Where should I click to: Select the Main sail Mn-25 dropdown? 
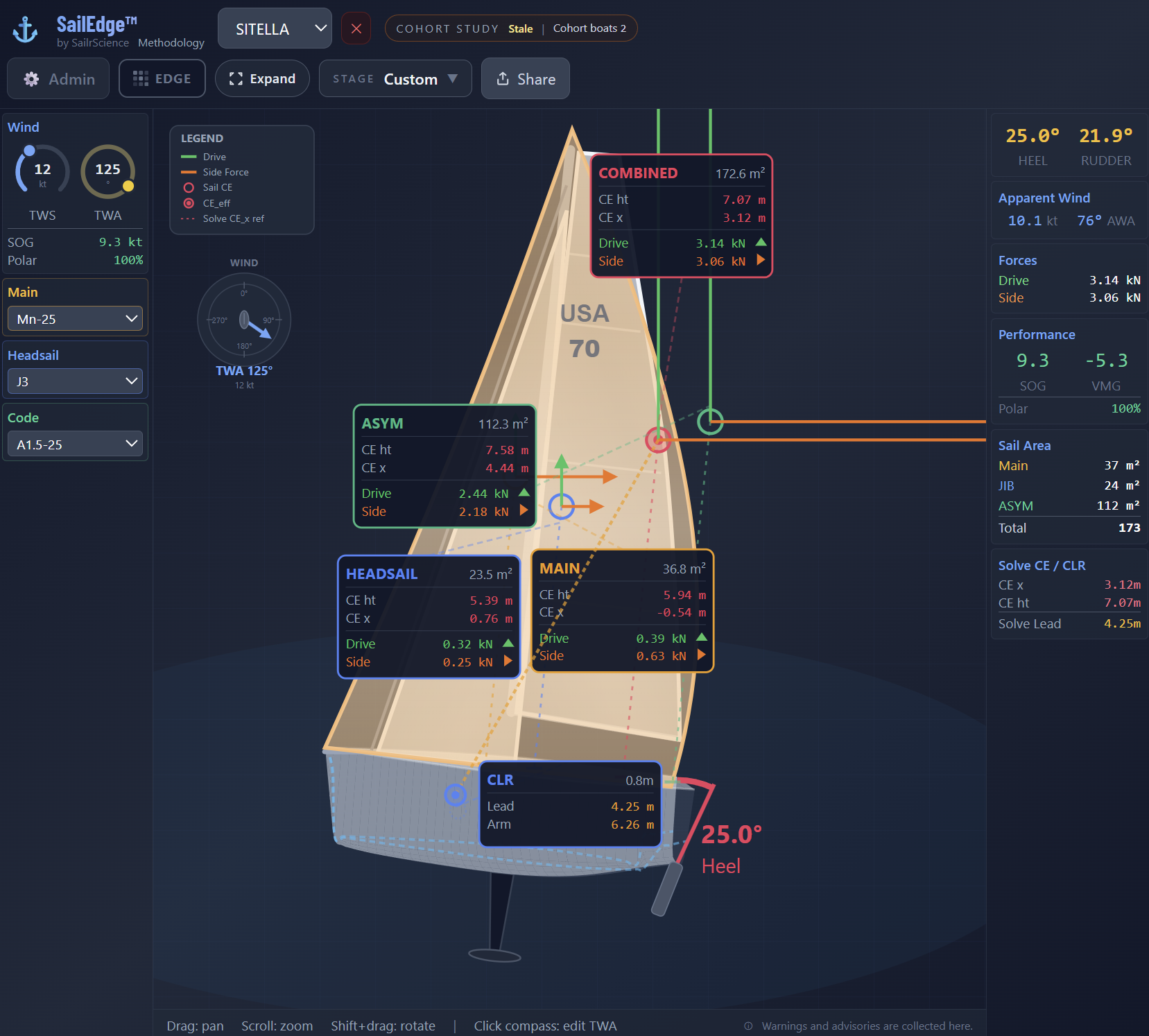[x=75, y=318]
